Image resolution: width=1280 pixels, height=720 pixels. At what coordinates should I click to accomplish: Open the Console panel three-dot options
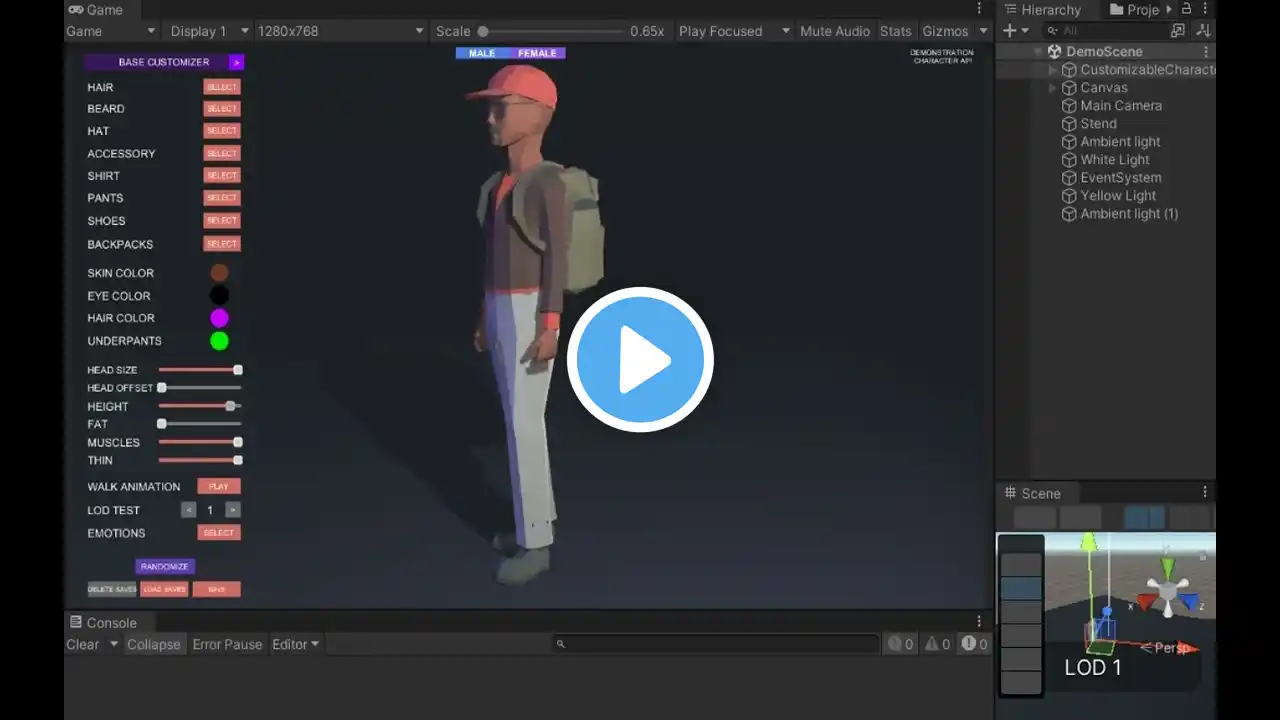pos(979,622)
